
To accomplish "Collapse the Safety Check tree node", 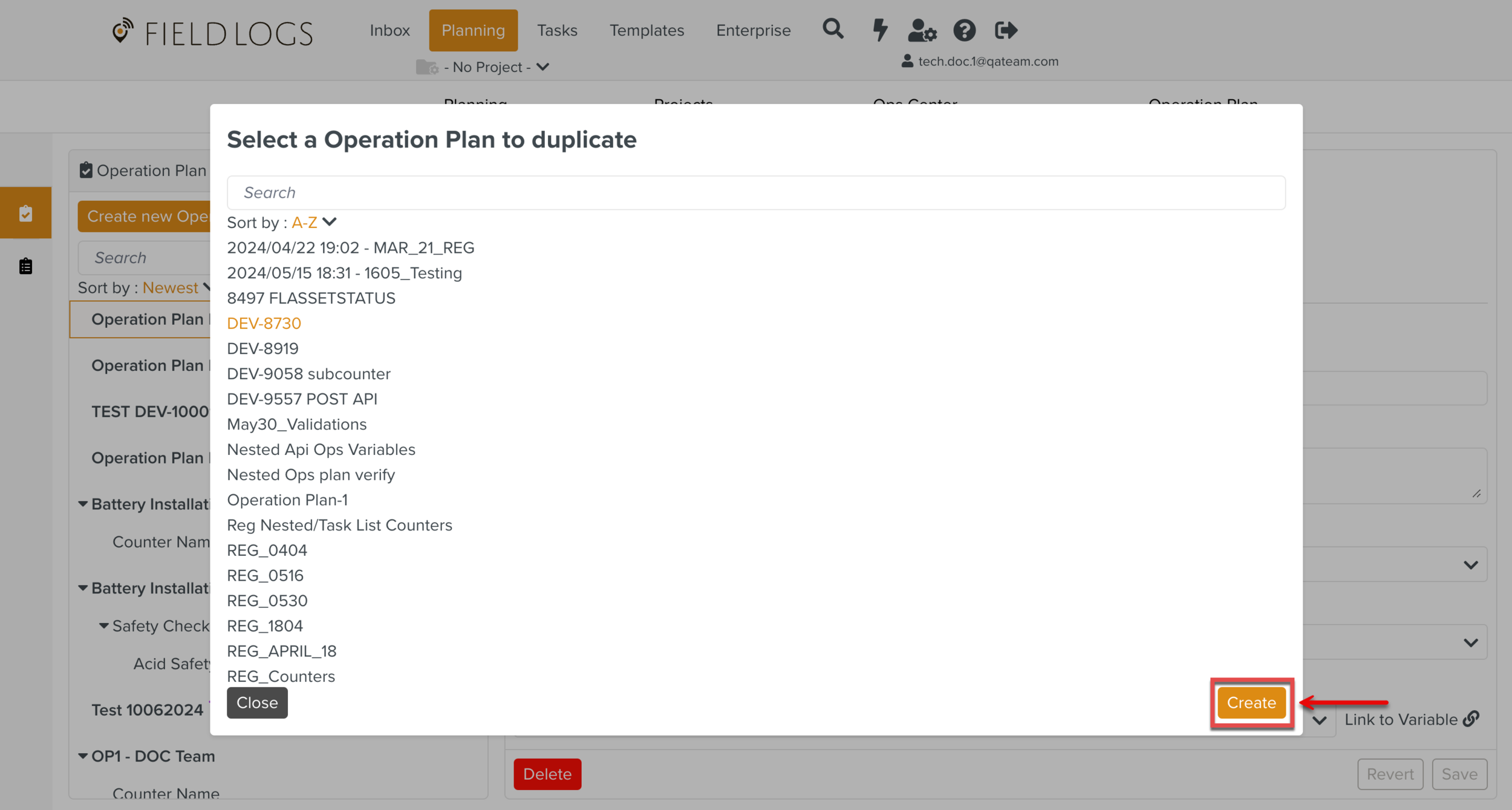I will click(x=103, y=625).
